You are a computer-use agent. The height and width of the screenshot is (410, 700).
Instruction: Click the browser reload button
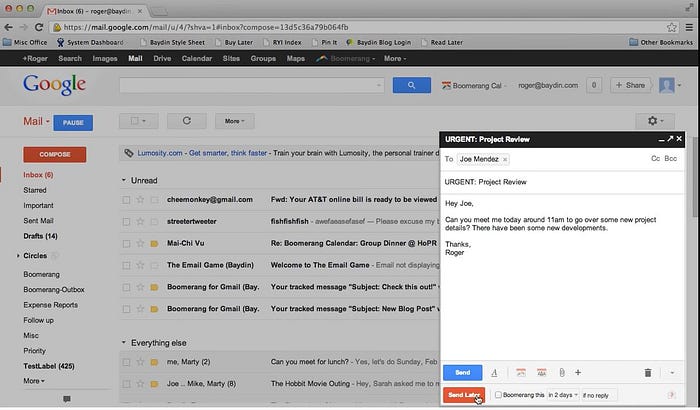pos(39,27)
